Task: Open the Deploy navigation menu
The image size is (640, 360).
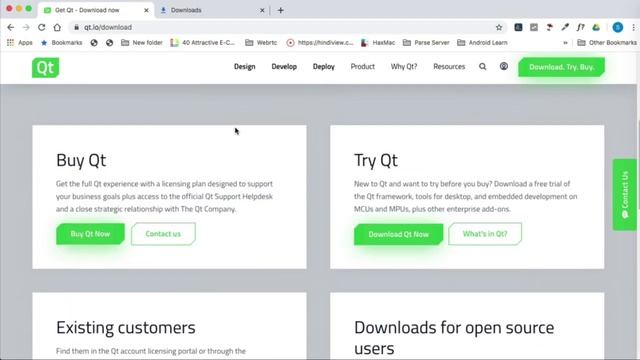Action: point(324,67)
